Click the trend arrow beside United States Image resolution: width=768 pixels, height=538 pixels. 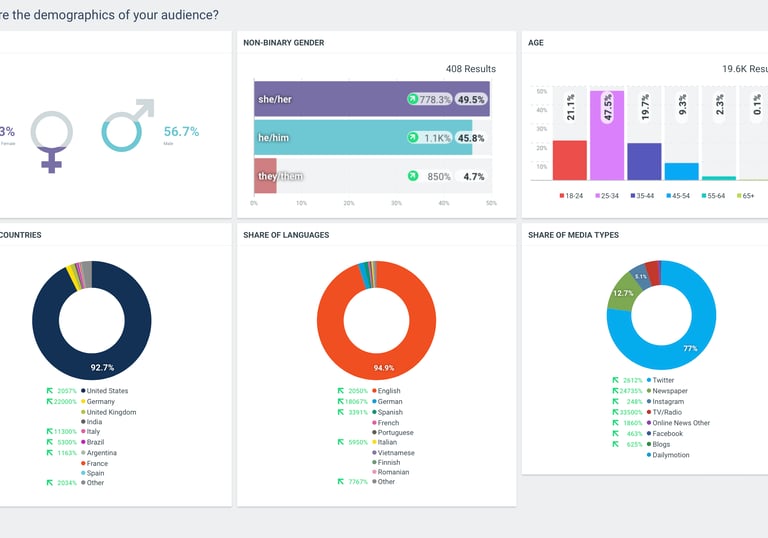click(49, 391)
